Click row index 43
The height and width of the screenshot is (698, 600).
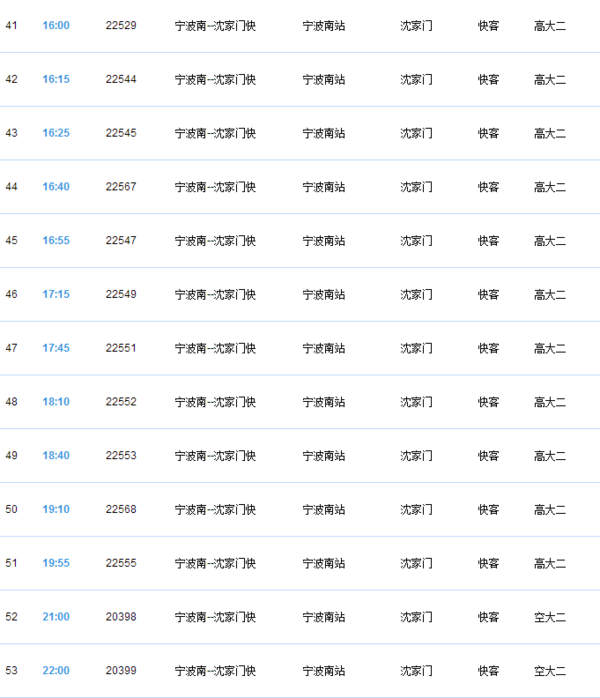coord(12,133)
